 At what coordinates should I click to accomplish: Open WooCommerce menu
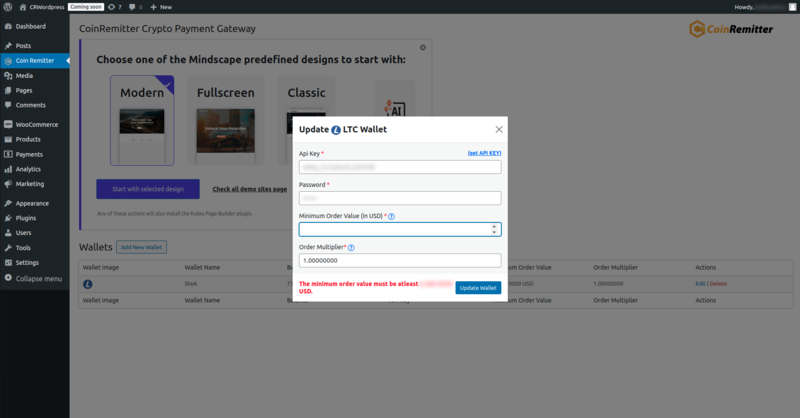35,125
